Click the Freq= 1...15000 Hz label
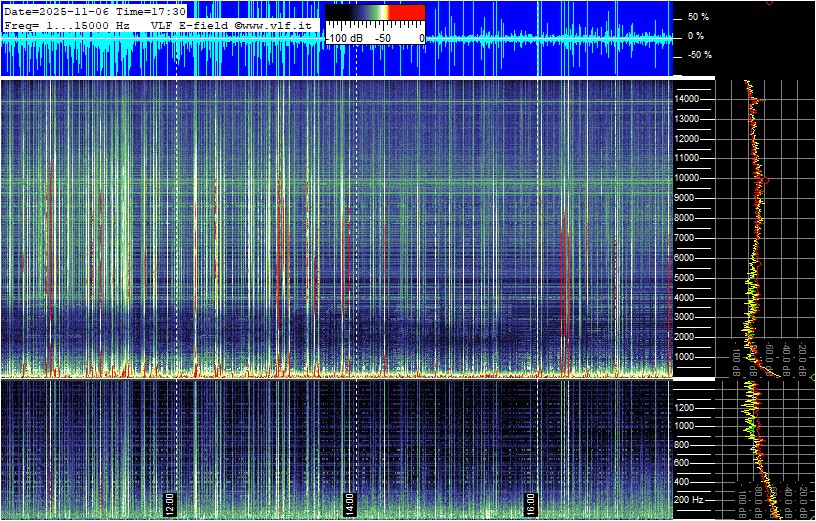This screenshot has width=816, height=521. pos(66,23)
